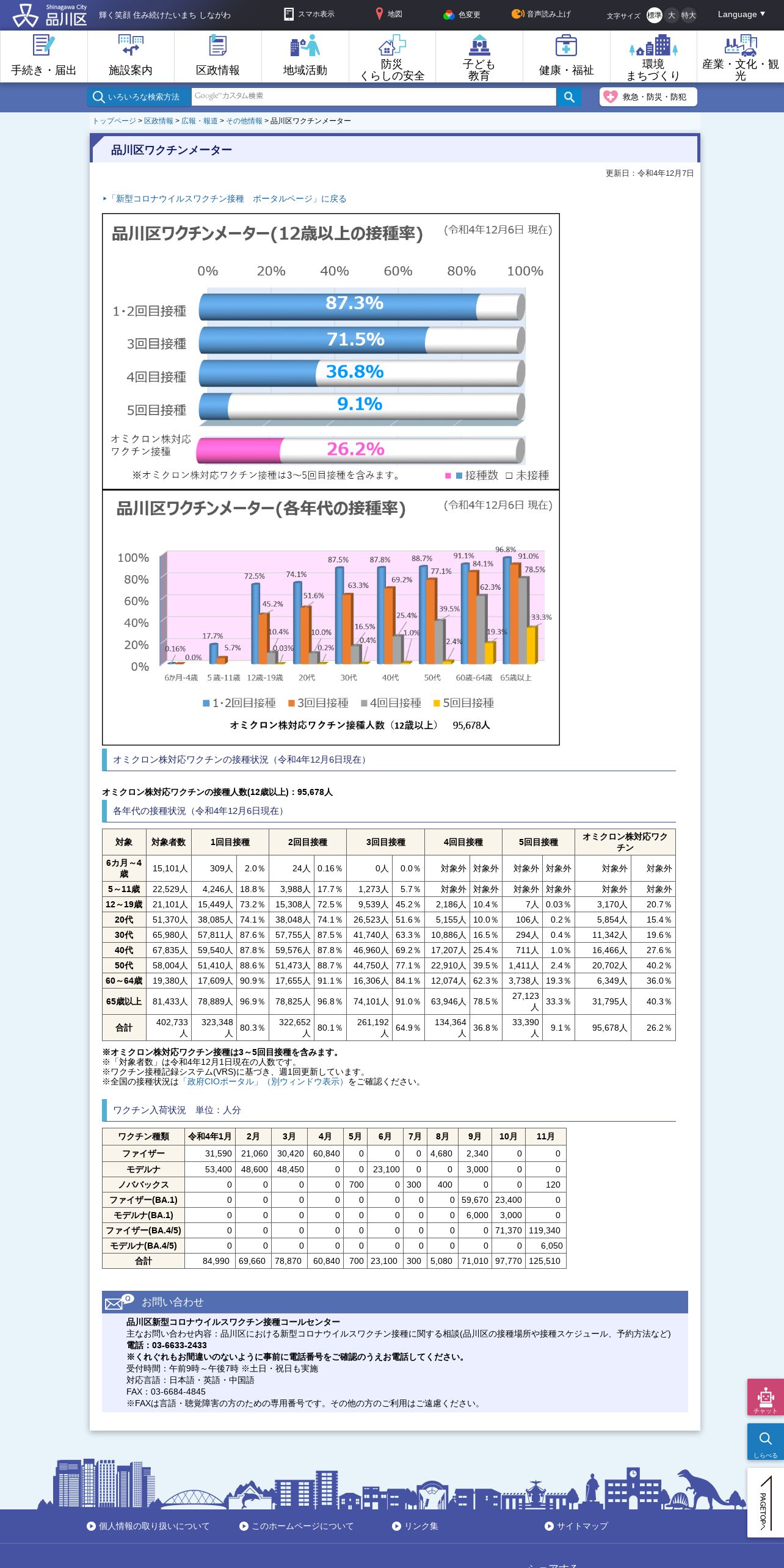This screenshot has height=1568, width=784.
Task: Open the 子ども 教育 menu
Action: [479, 56]
